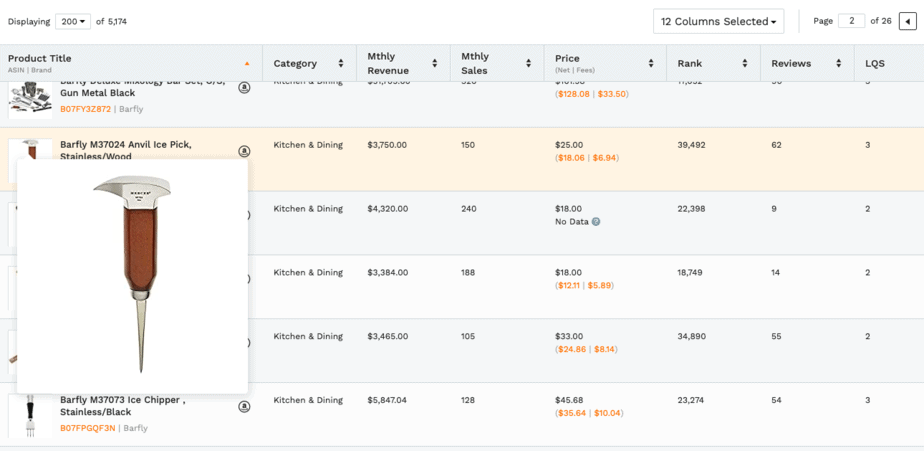Select Barfly M37073 Ice Chipper title
Viewport: 924px width, 451px height.
tap(123, 406)
